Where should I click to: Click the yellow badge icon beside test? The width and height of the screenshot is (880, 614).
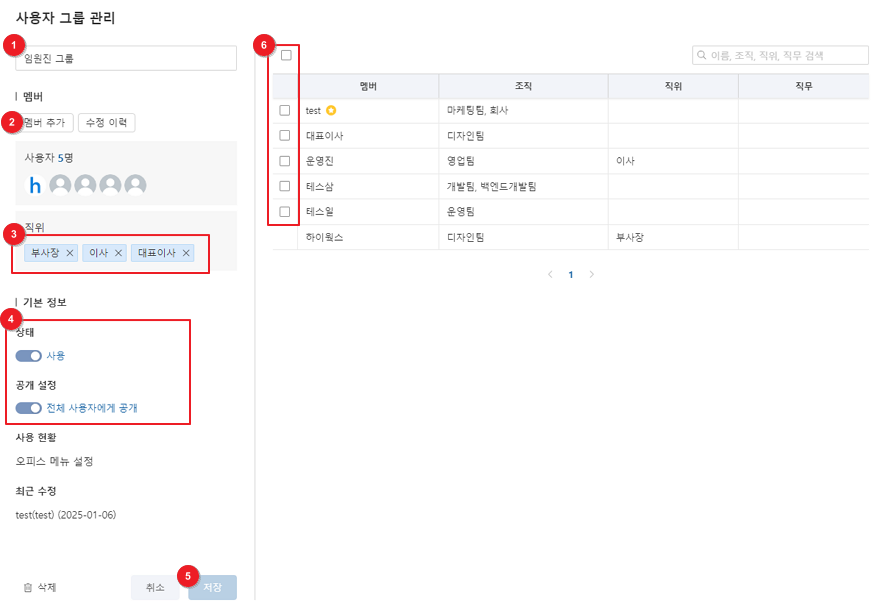tap(331, 110)
